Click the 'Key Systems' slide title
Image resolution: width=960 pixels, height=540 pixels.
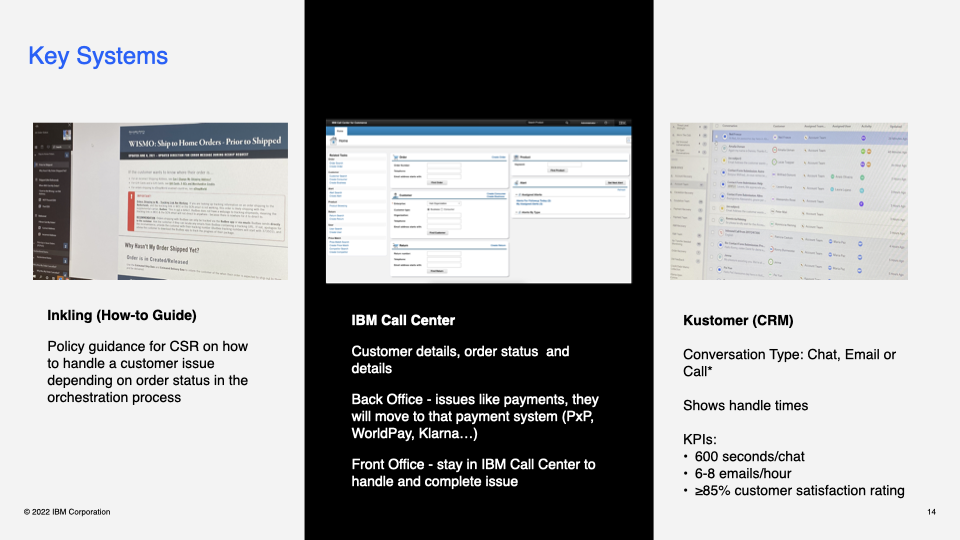pyautogui.click(x=98, y=56)
